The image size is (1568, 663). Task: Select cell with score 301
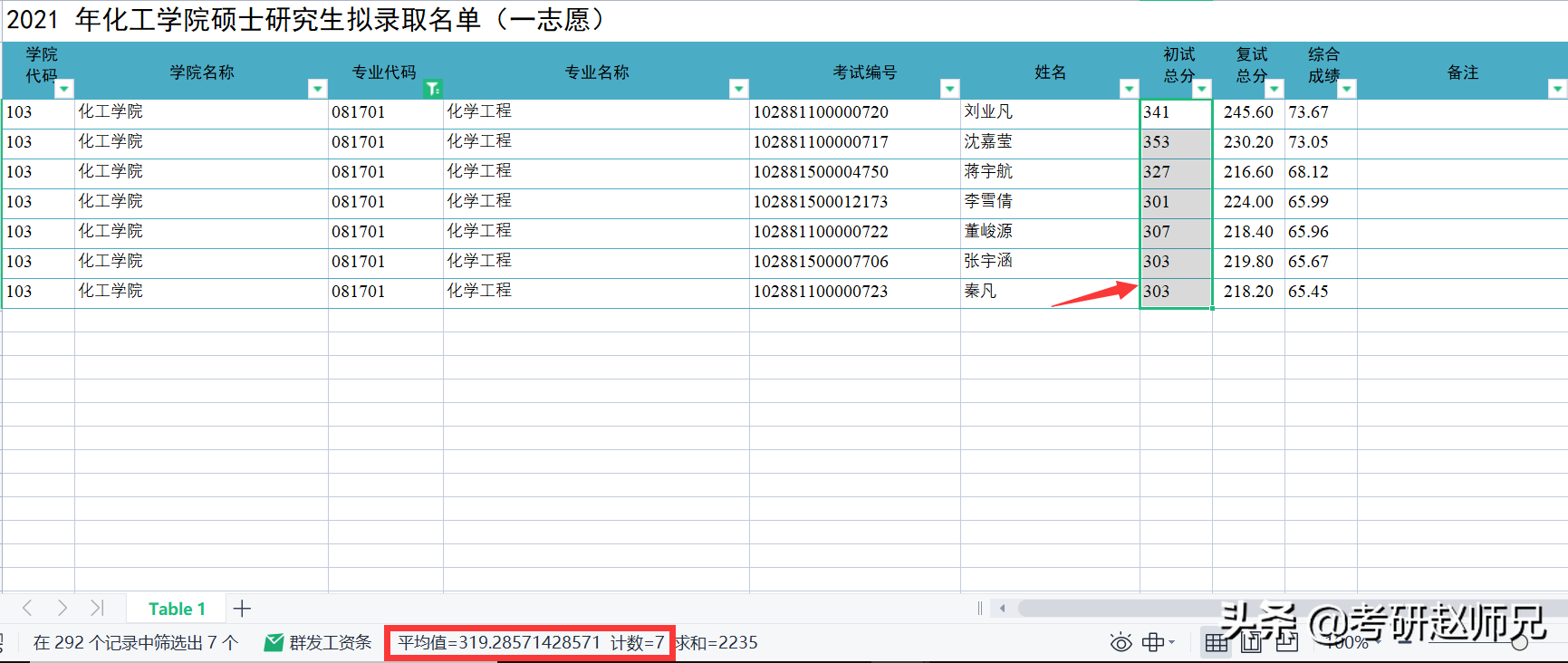[1176, 202]
